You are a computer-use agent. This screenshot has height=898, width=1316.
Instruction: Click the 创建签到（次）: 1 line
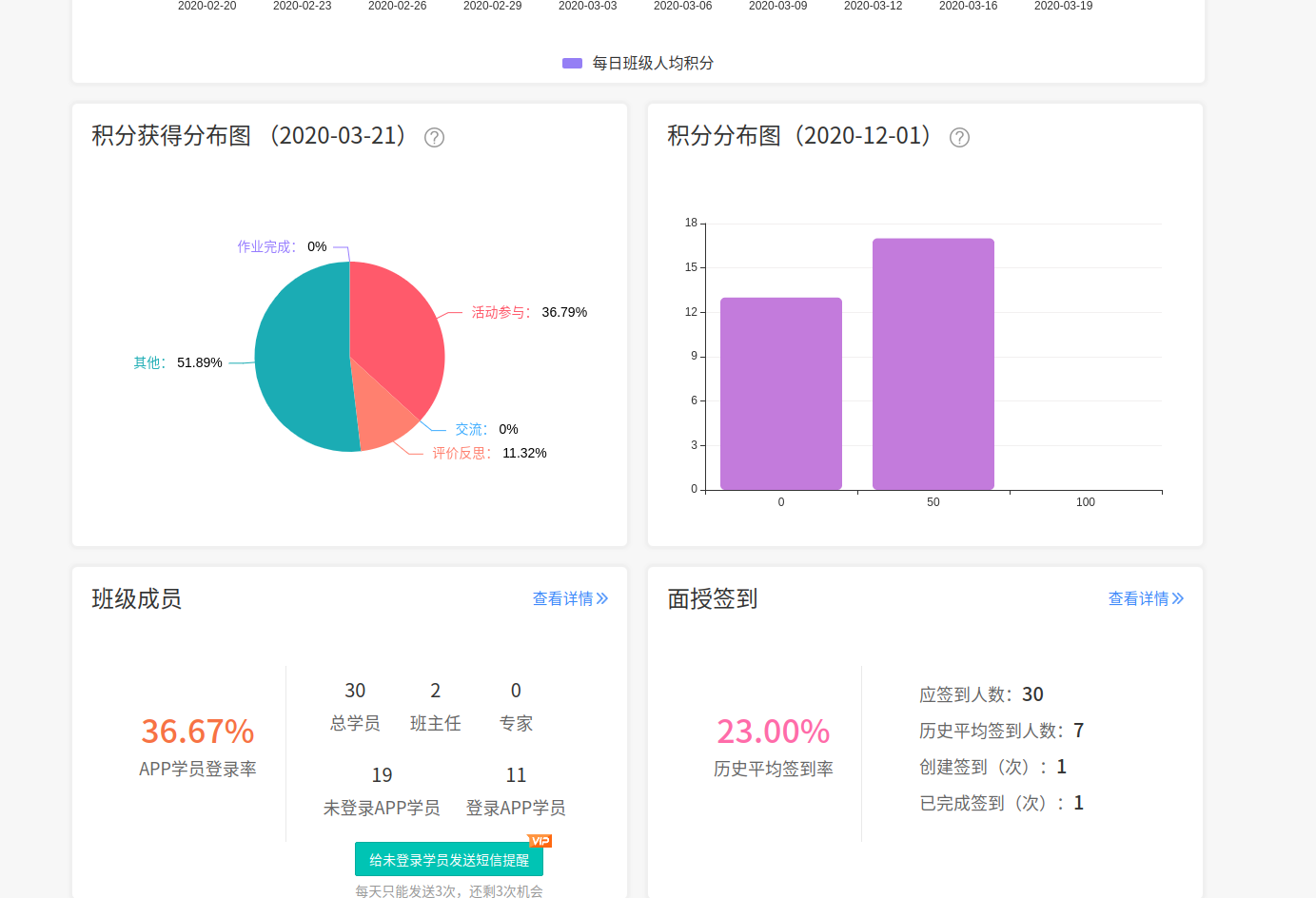pyautogui.click(x=992, y=767)
